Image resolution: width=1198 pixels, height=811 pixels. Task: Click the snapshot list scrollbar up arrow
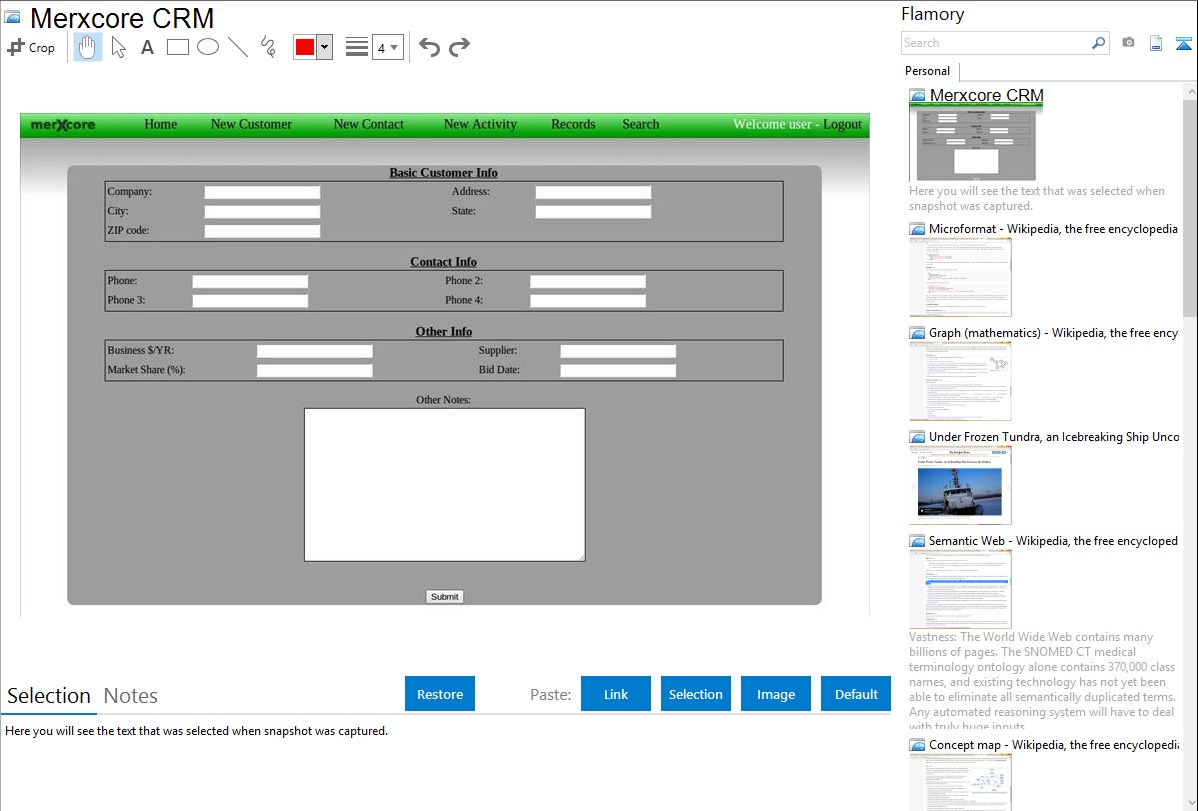tap(1190, 92)
